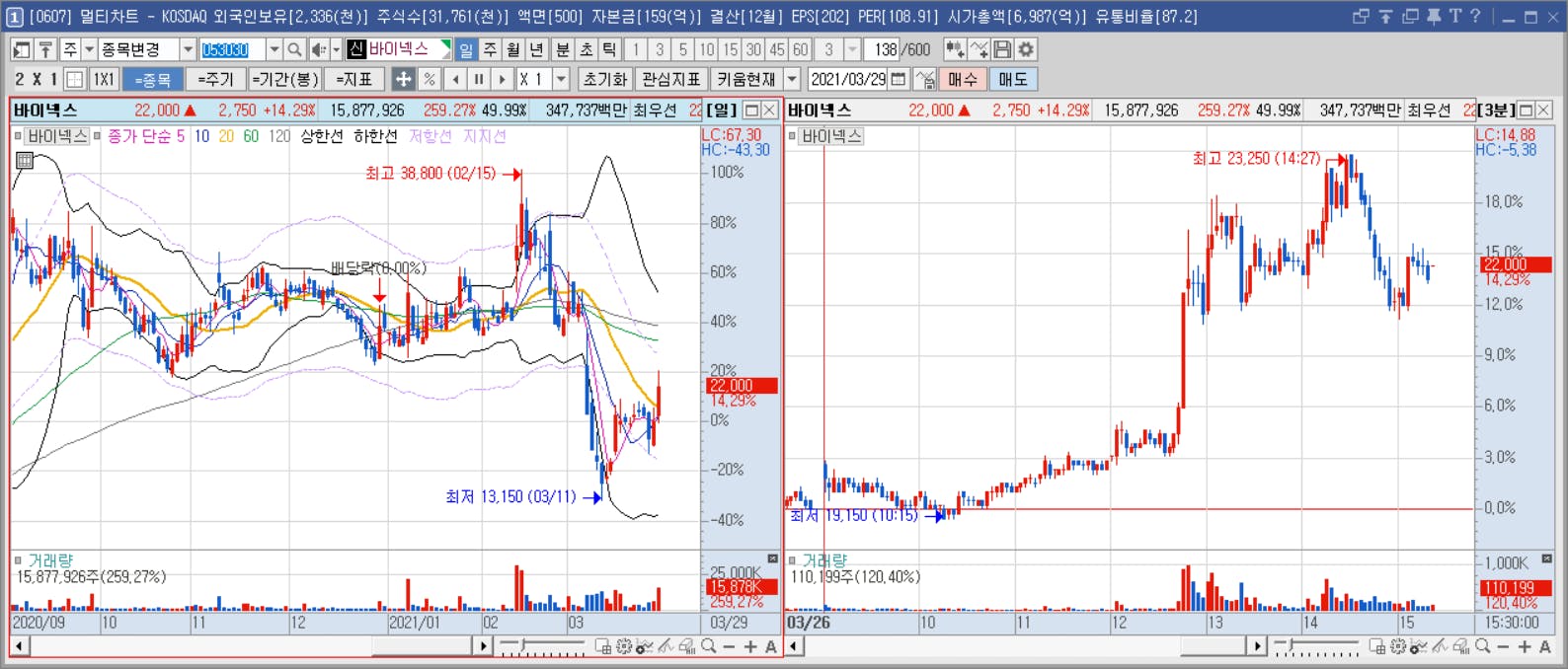Click the left chart zoom slider

[543, 646]
